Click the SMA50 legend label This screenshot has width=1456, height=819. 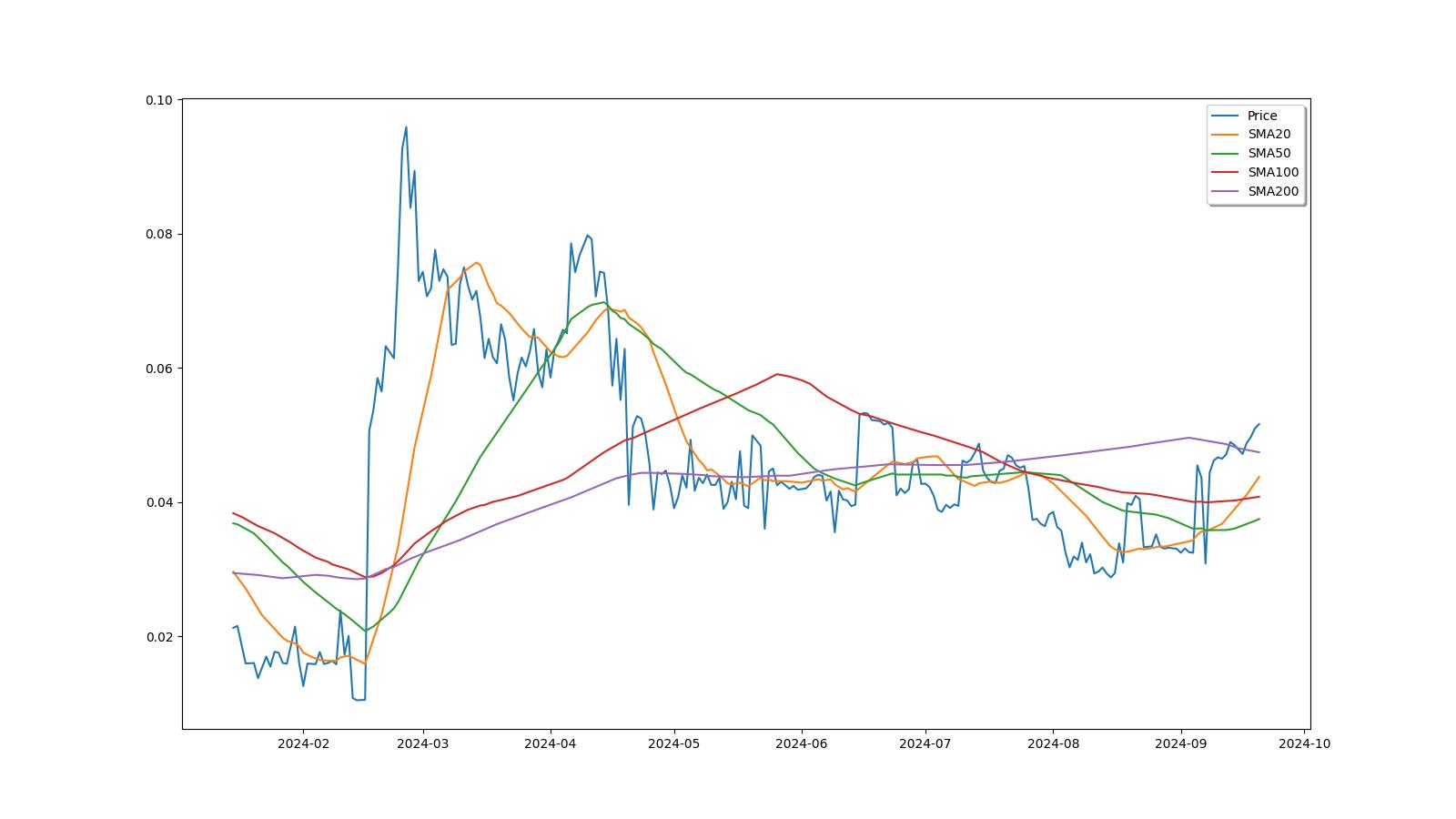point(1269,154)
